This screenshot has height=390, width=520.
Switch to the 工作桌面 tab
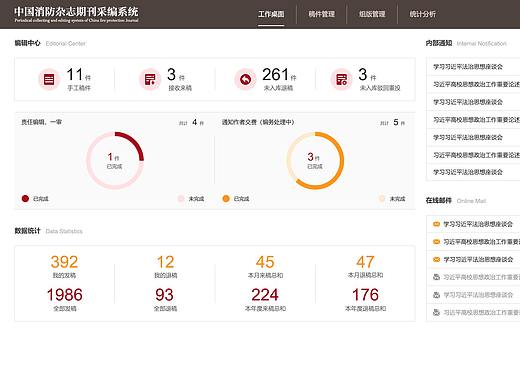(271, 14)
